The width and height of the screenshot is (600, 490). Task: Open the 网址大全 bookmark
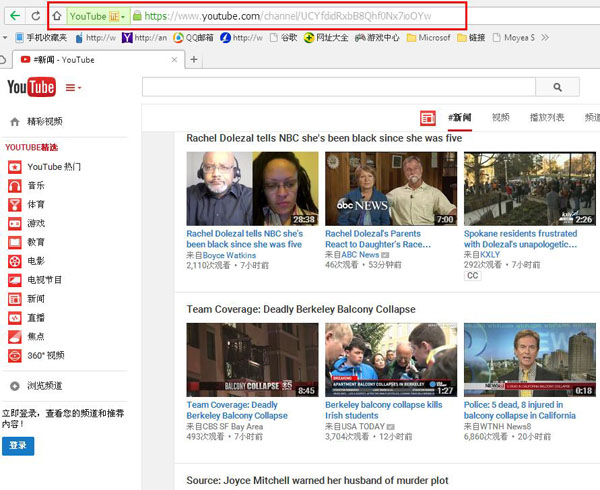point(326,37)
